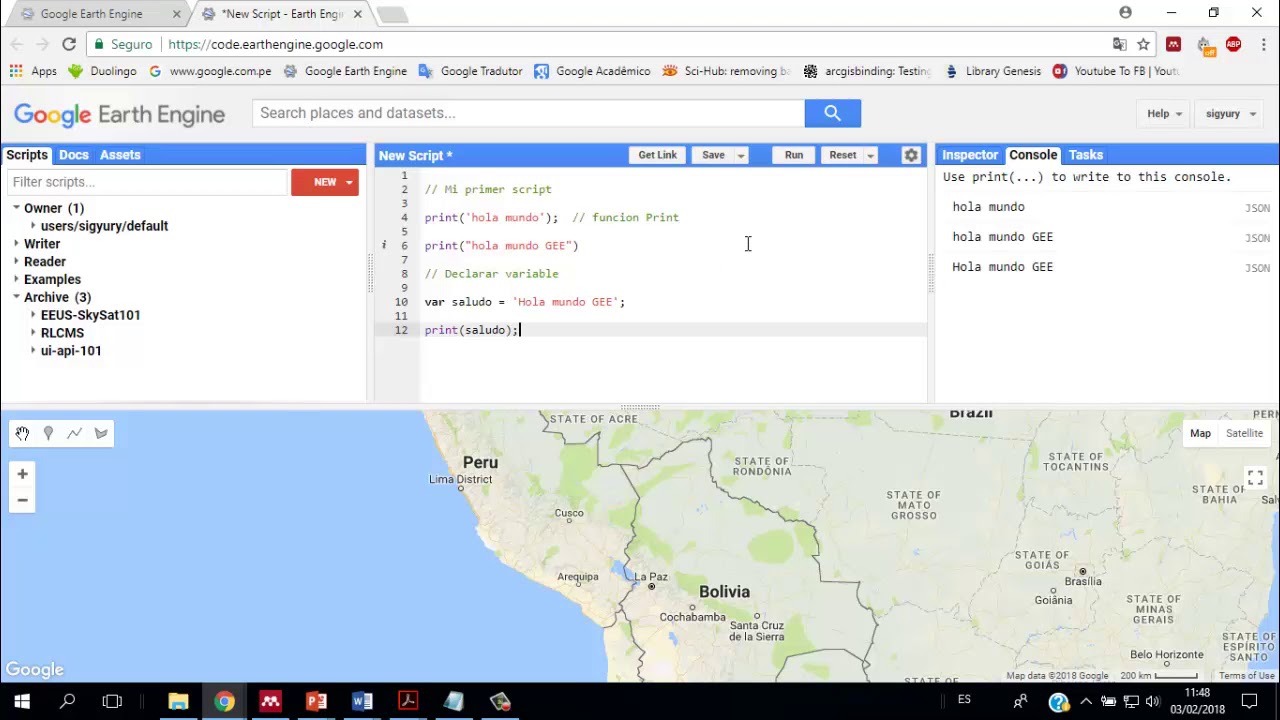
Task: Click the Chrome address bar URL
Action: [x=275, y=44]
